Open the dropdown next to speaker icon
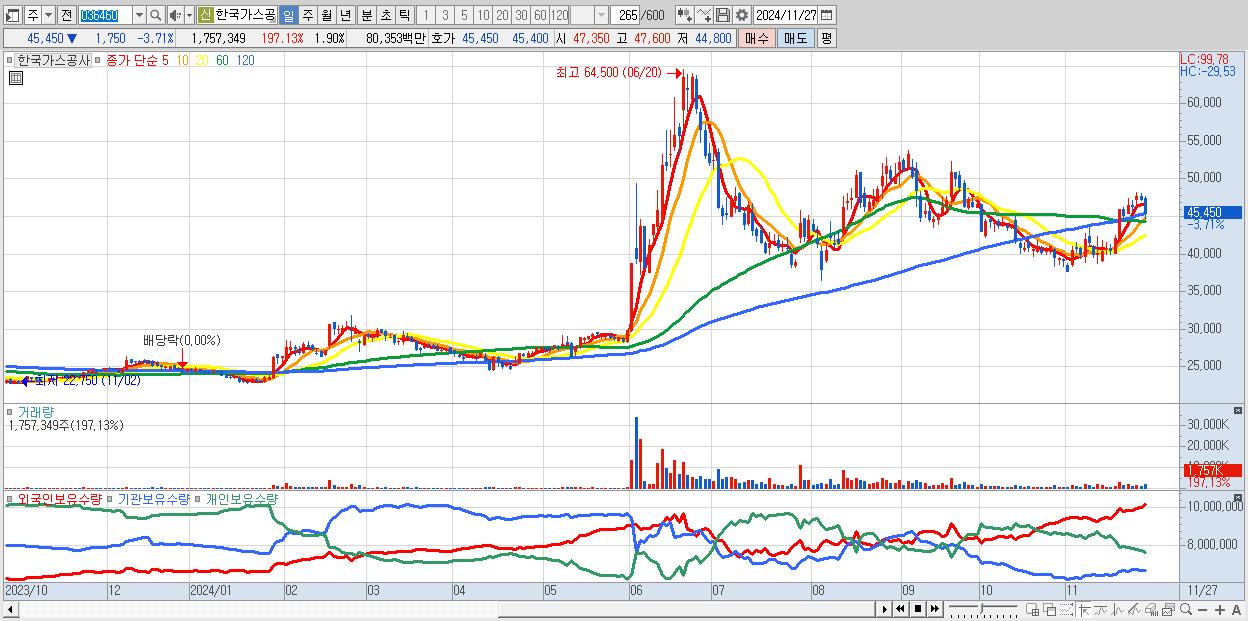1248x621 pixels. (189, 15)
